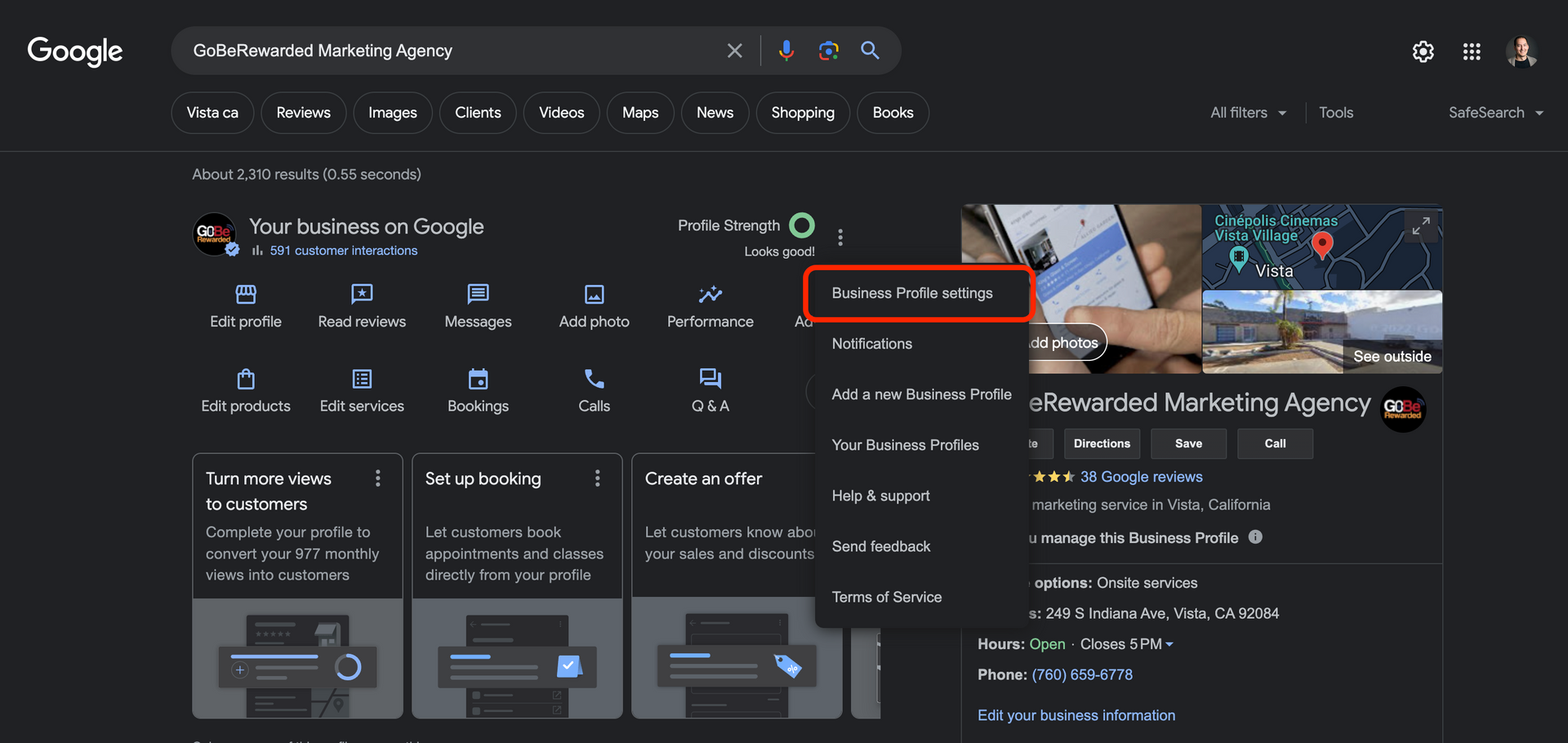Open the Create an offer card
Viewport: 1568px width, 743px height.
[736, 585]
